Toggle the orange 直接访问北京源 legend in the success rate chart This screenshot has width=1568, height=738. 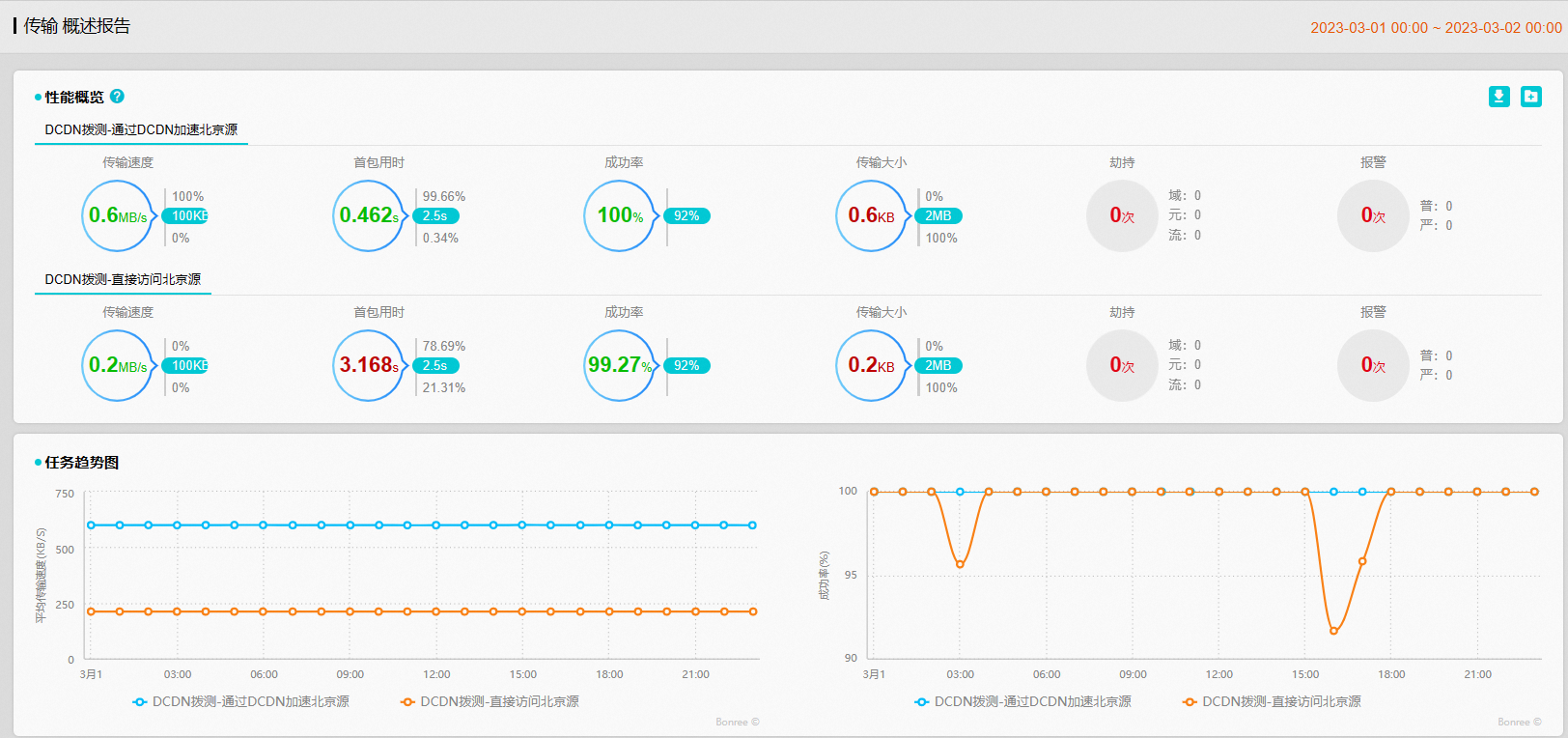1272,701
